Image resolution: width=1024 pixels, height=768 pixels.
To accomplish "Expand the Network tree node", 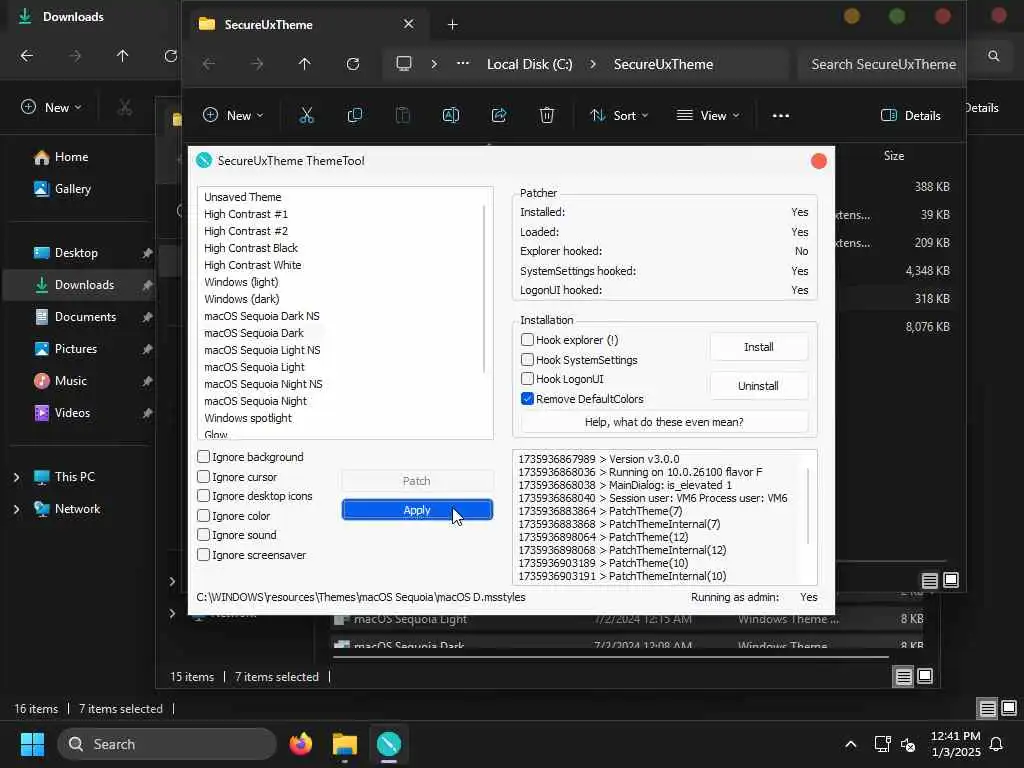I will point(16,509).
